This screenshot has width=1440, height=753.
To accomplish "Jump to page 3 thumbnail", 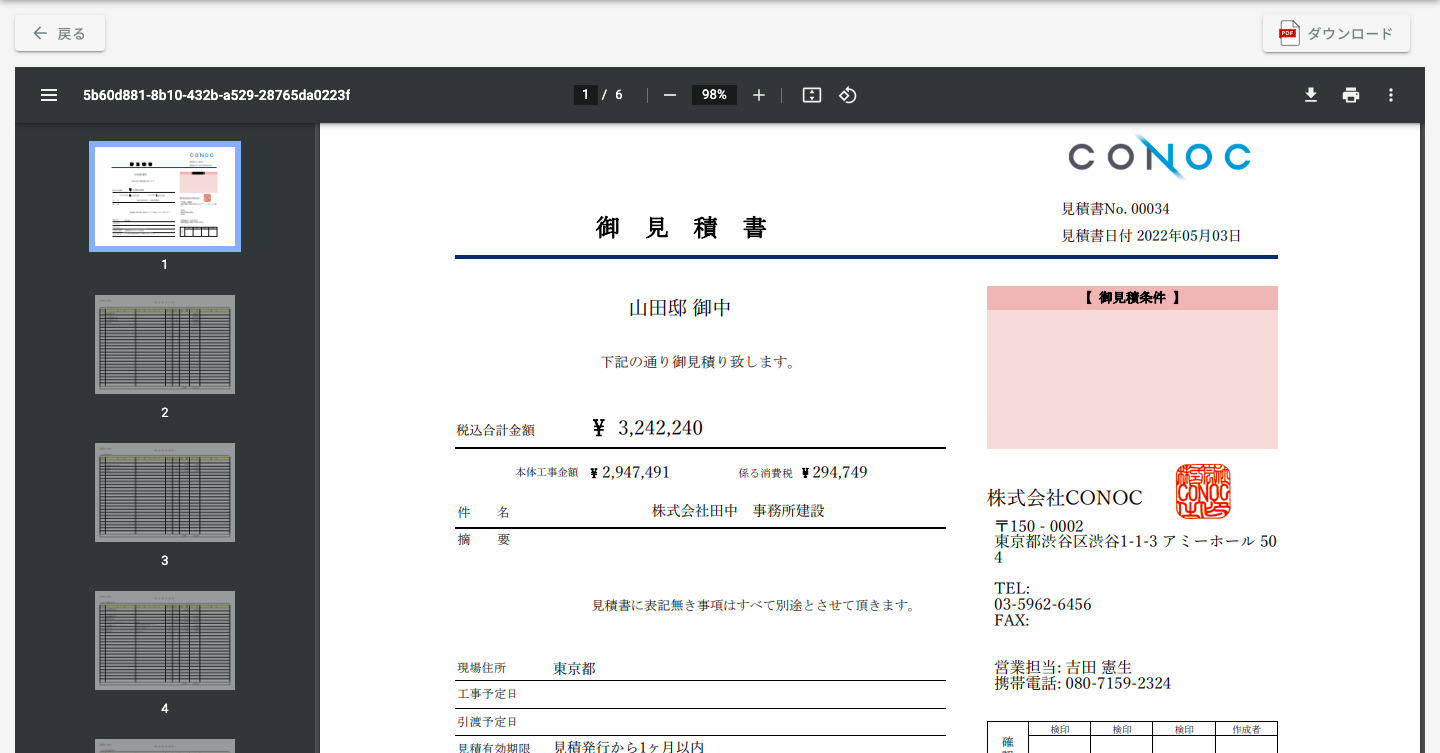I will point(165,492).
